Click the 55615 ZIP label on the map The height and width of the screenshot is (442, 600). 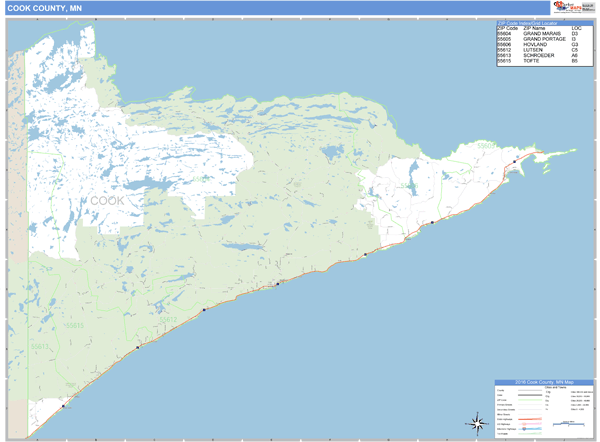73,325
